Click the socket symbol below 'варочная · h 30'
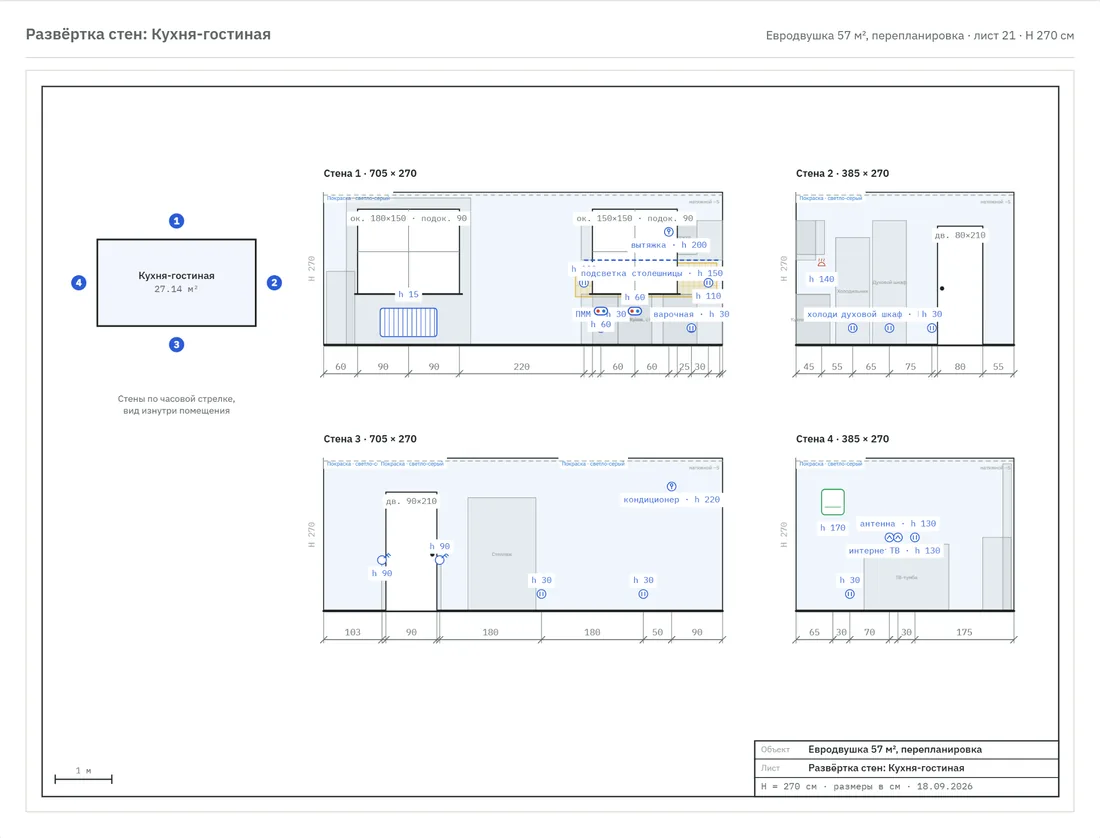Viewport: 1100px width, 838px height. click(x=691, y=327)
